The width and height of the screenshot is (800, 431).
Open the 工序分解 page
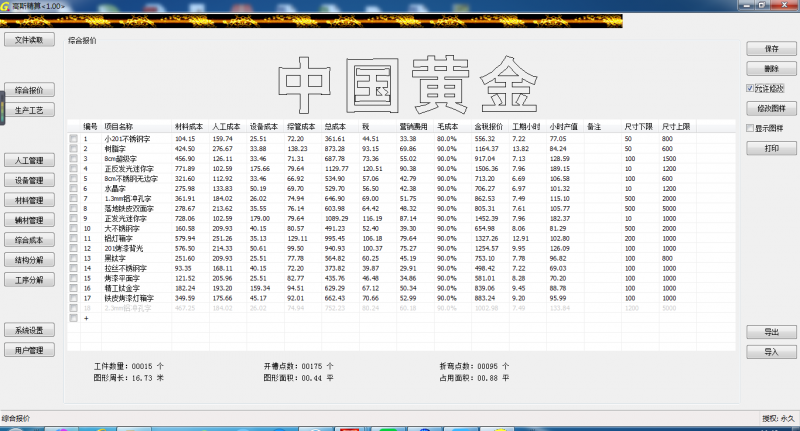pos(29,280)
